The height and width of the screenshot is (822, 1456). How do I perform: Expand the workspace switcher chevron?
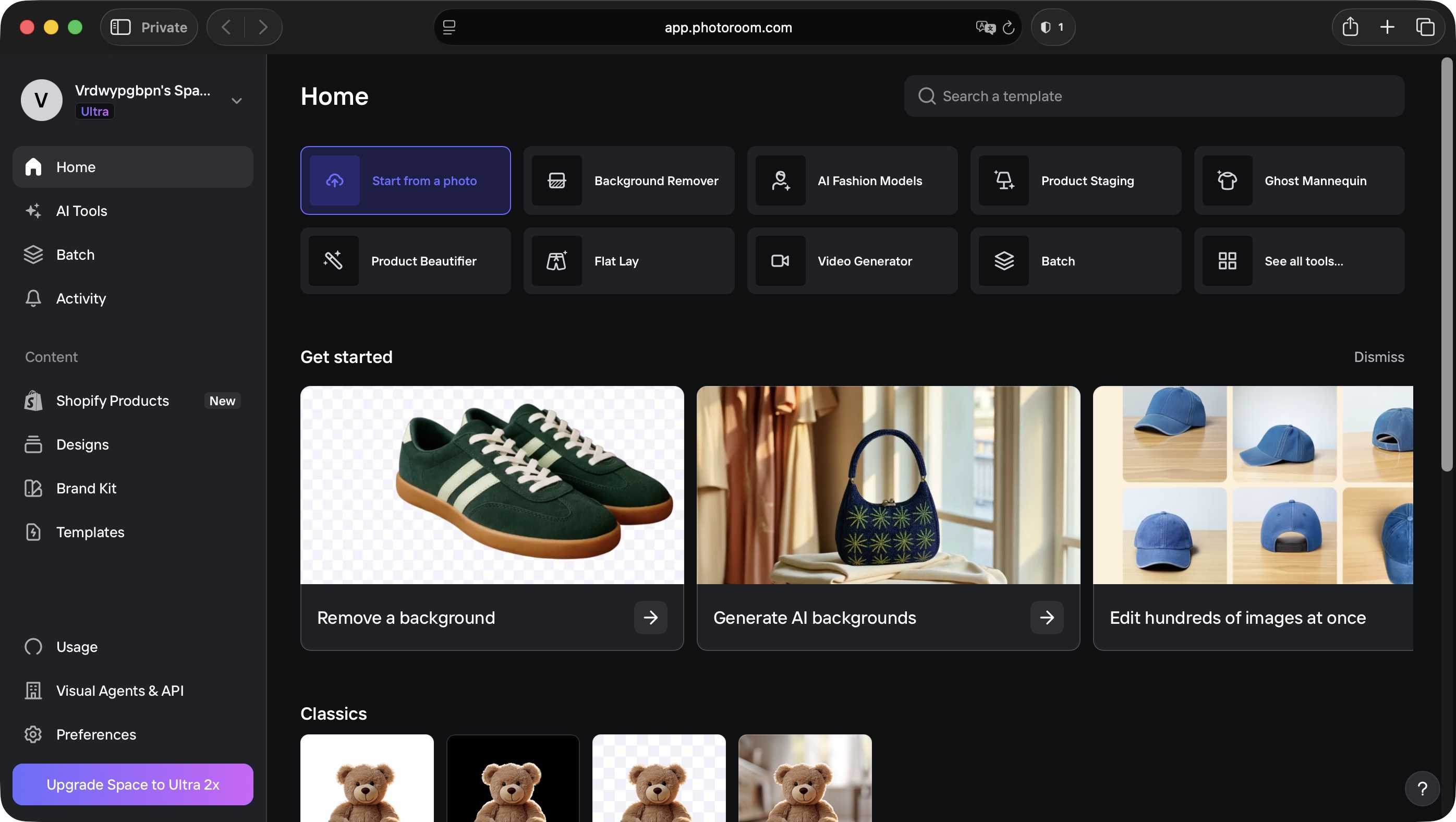[236, 101]
